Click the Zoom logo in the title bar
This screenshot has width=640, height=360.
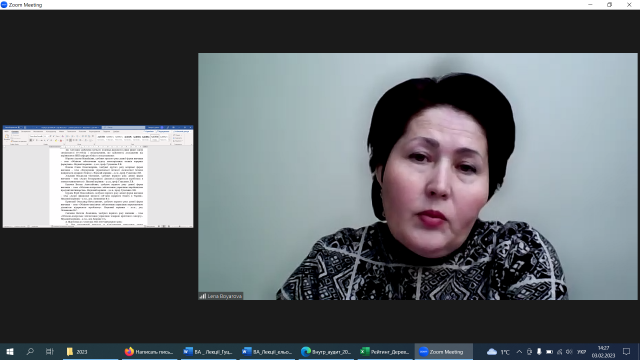point(4,5)
